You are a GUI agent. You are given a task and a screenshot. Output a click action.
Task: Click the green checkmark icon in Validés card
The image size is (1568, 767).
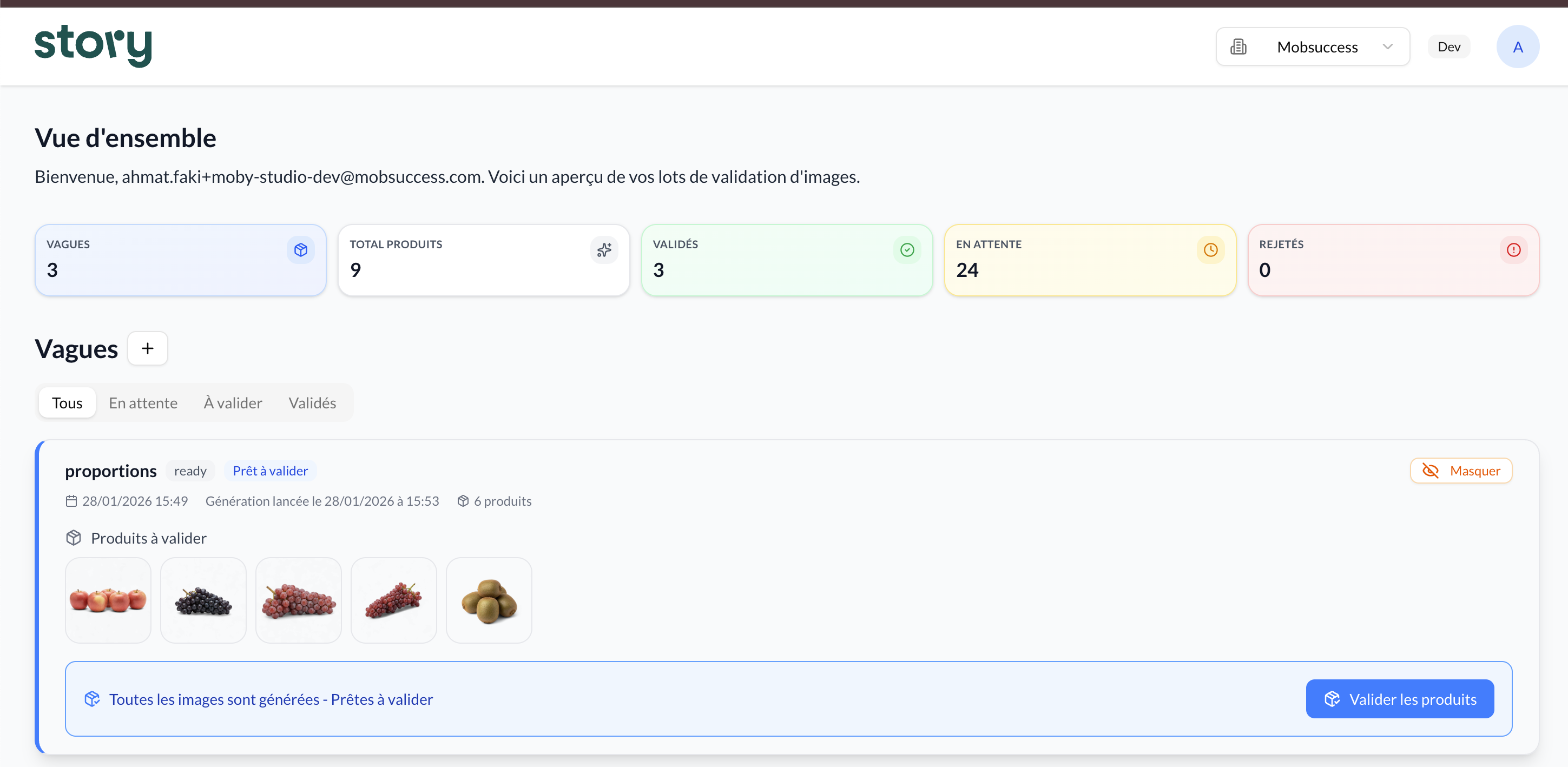tap(907, 249)
